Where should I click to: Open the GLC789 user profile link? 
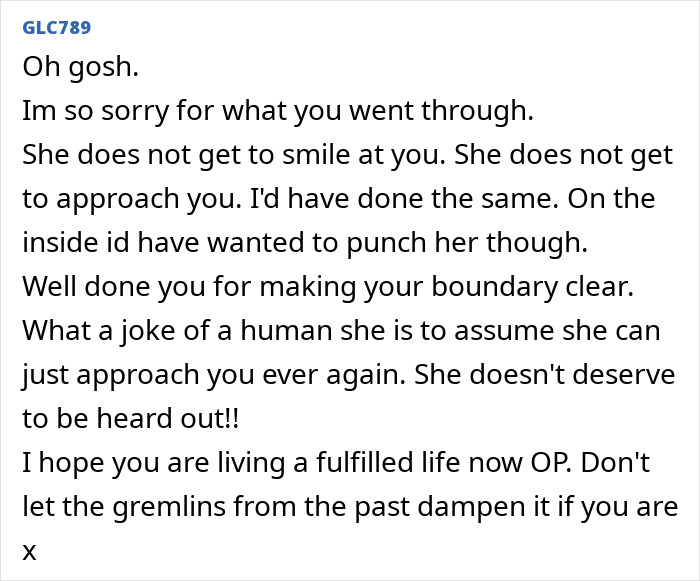tap(56, 27)
